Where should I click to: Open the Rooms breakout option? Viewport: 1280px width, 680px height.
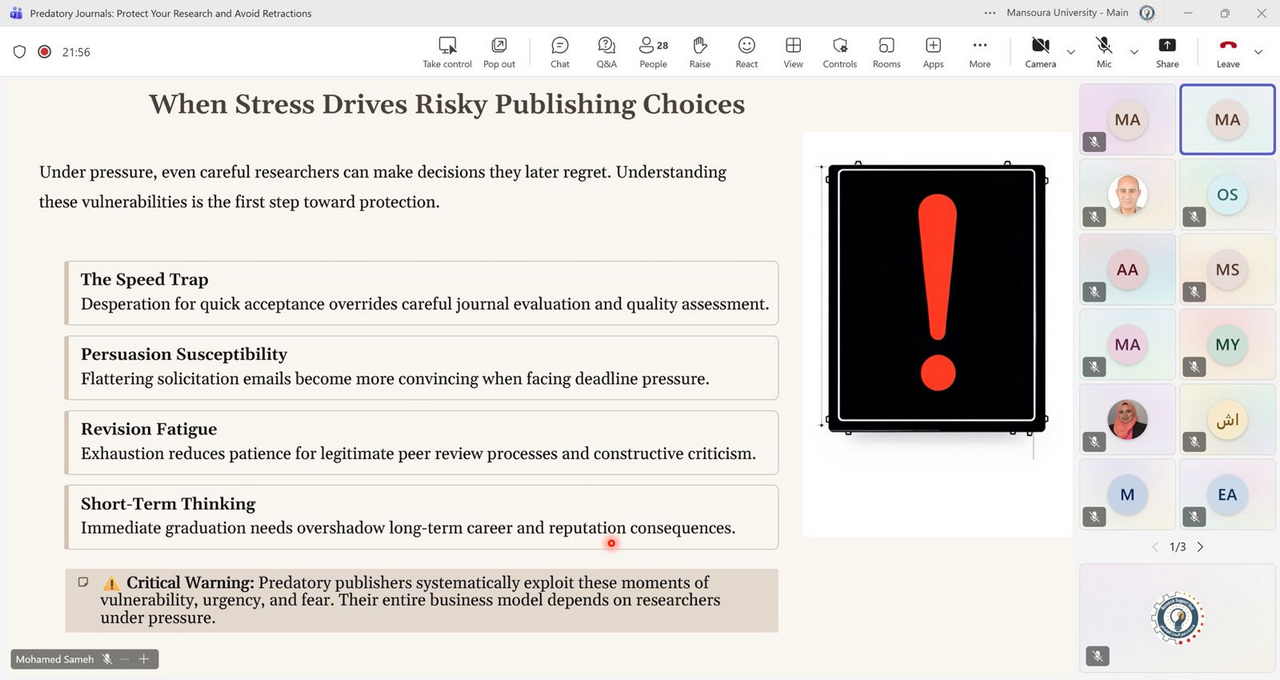click(x=886, y=52)
